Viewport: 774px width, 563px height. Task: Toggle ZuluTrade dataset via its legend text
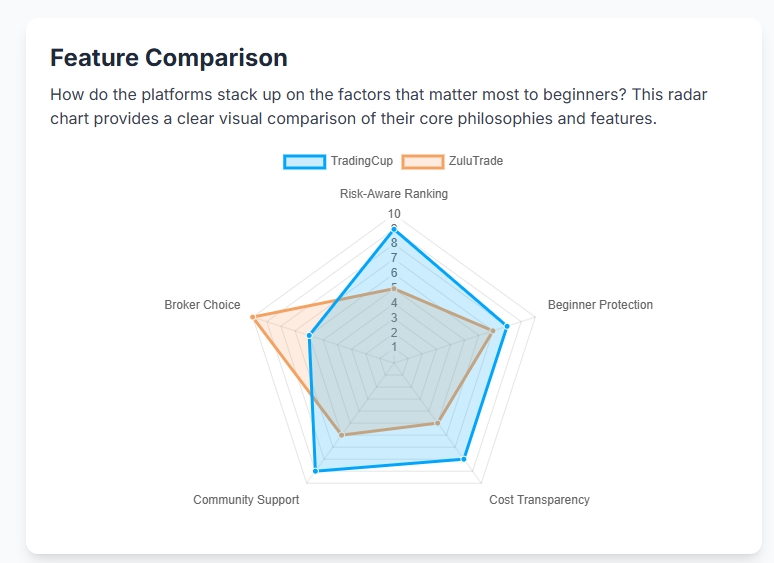(x=476, y=162)
